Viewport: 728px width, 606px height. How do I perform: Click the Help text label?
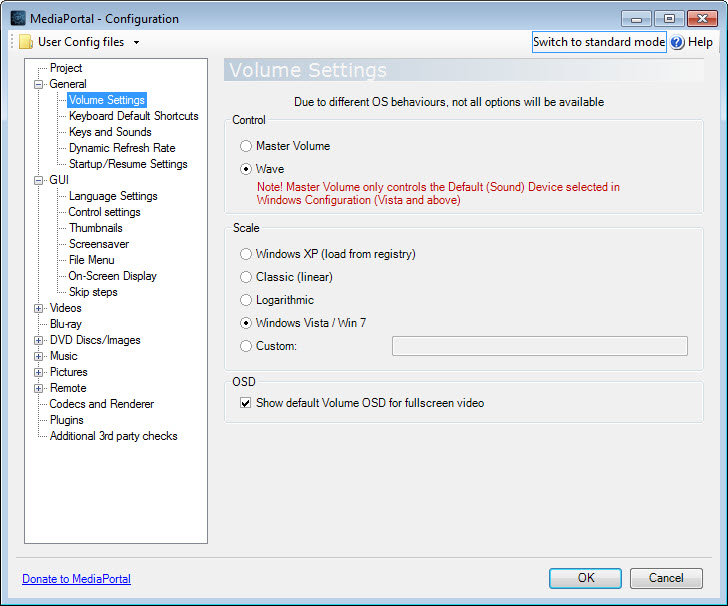700,42
